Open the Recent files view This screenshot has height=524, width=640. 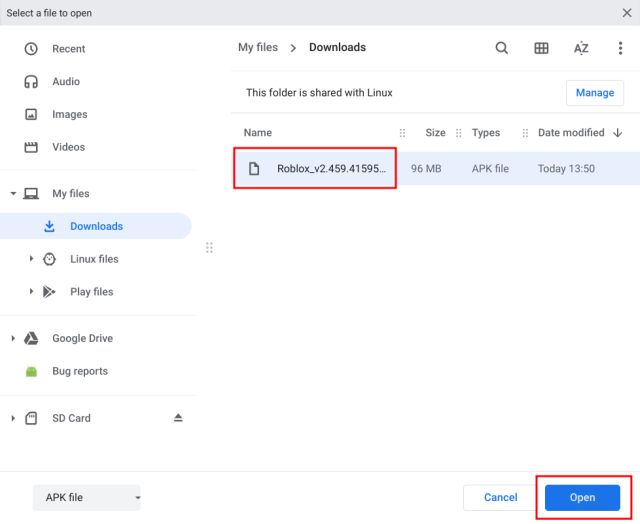tap(69, 49)
